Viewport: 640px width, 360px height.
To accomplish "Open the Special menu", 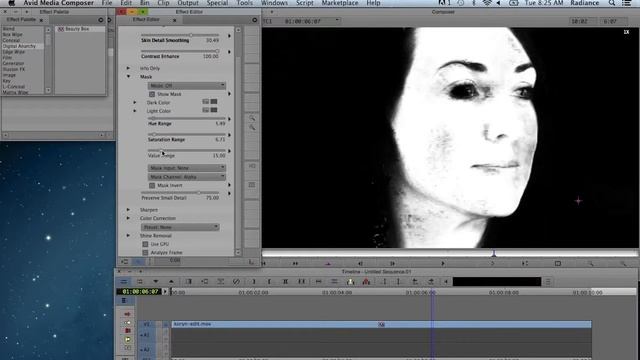I will 217,3.
